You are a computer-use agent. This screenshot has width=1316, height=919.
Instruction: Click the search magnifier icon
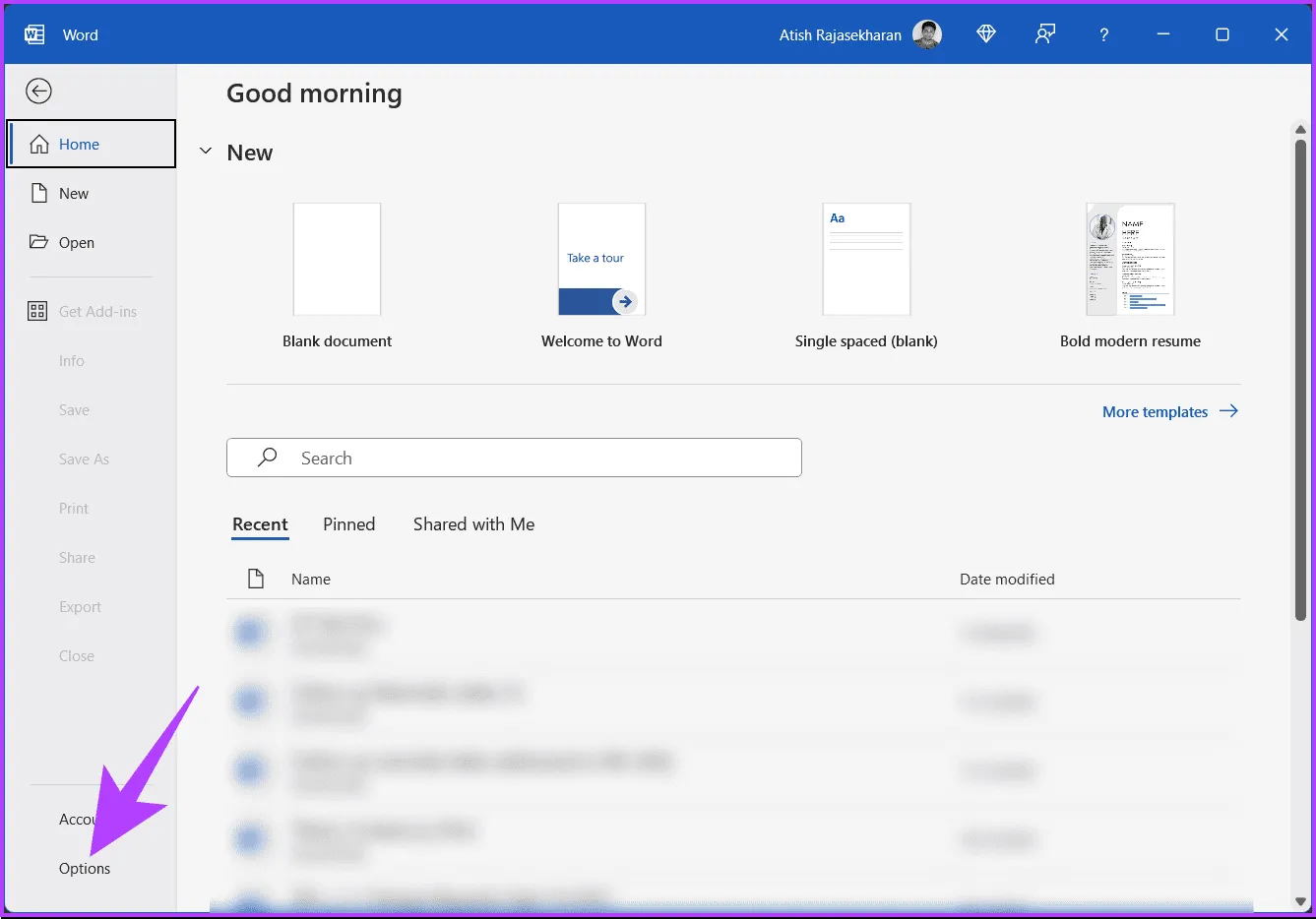coord(267,458)
